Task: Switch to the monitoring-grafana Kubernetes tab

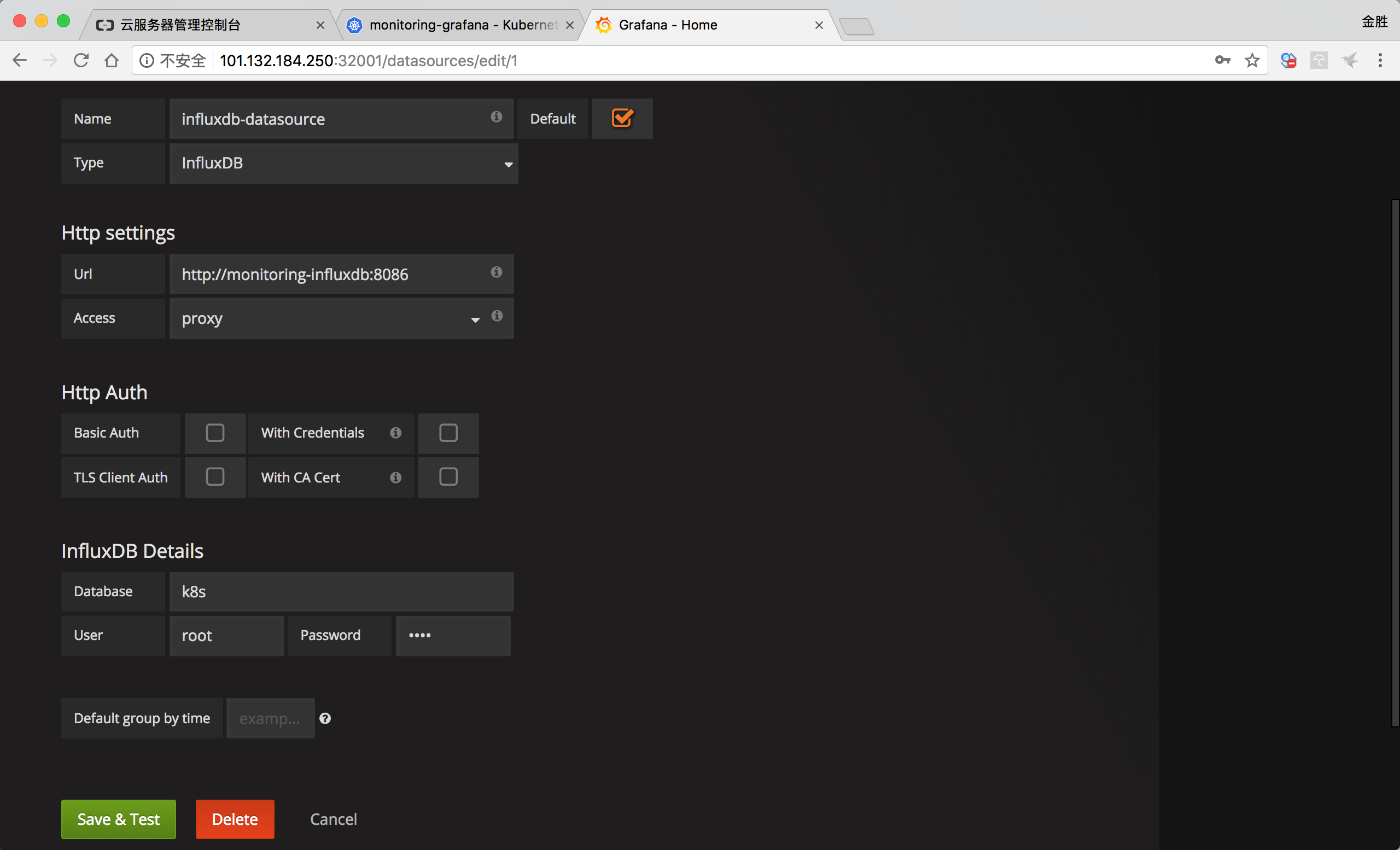Action: tap(462, 25)
